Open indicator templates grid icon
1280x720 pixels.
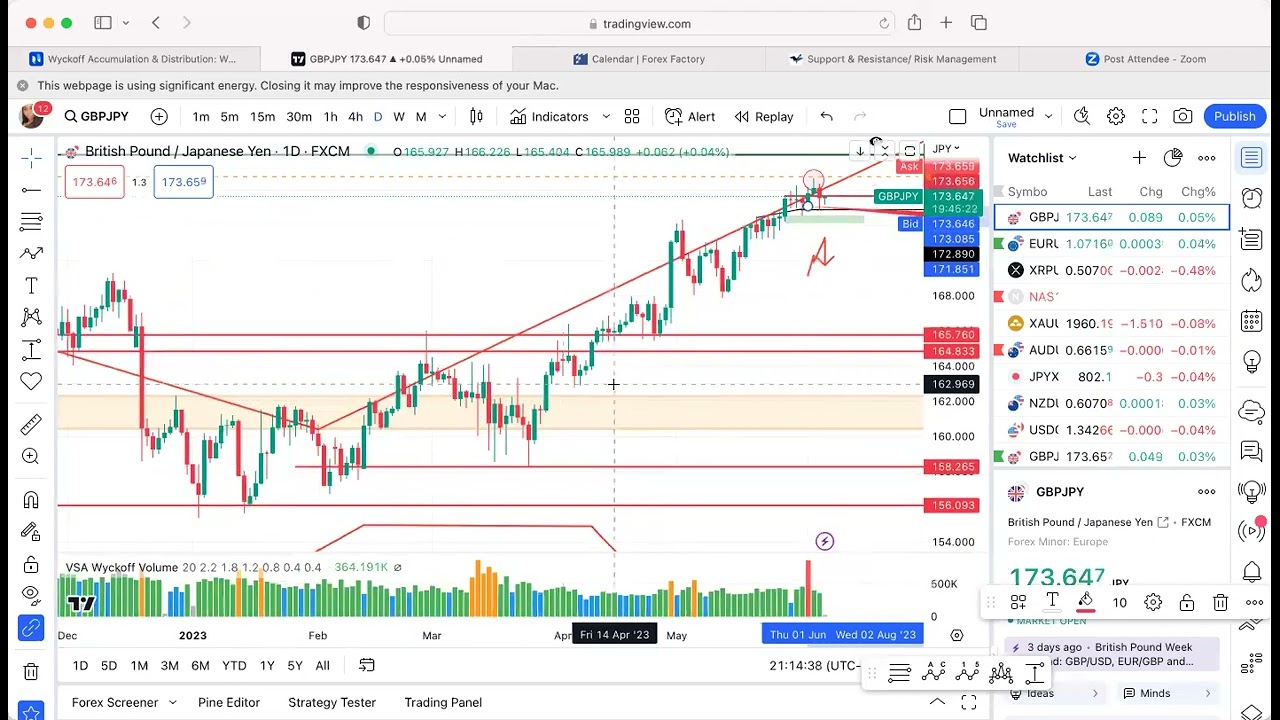coord(632,117)
